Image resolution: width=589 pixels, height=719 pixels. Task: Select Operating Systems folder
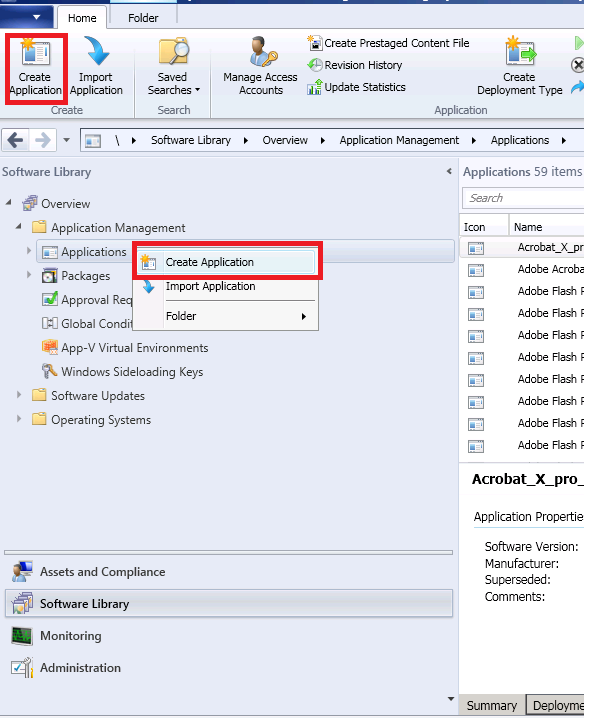92,420
